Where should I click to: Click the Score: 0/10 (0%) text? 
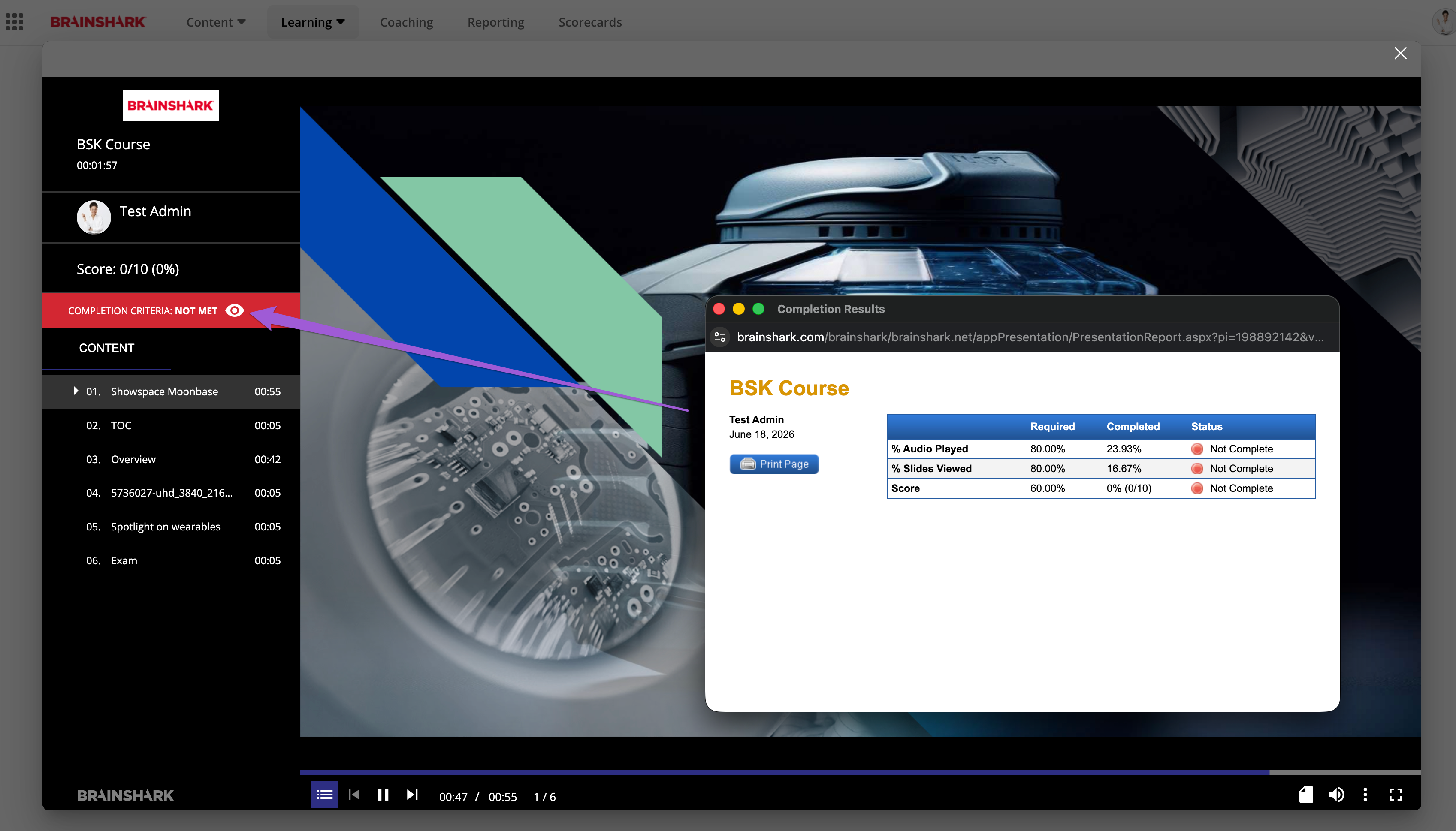128,269
